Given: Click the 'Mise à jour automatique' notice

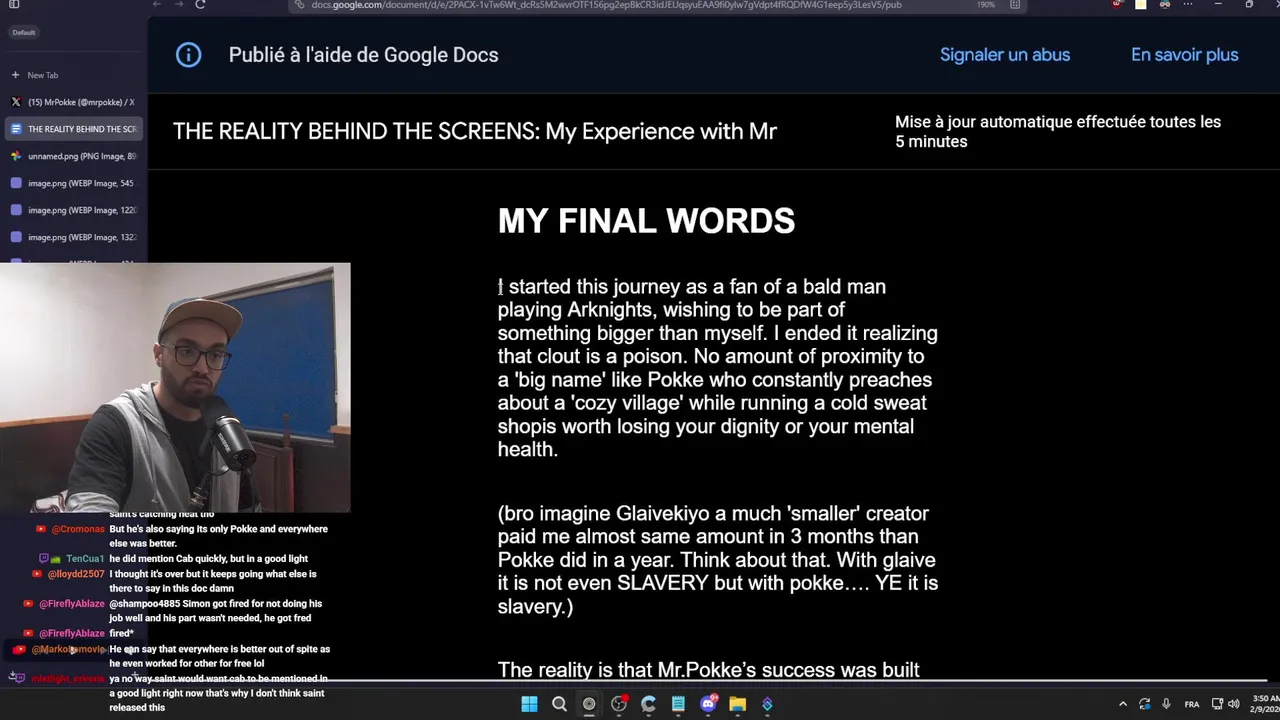Looking at the screenshot, I should click(1058, 131).
